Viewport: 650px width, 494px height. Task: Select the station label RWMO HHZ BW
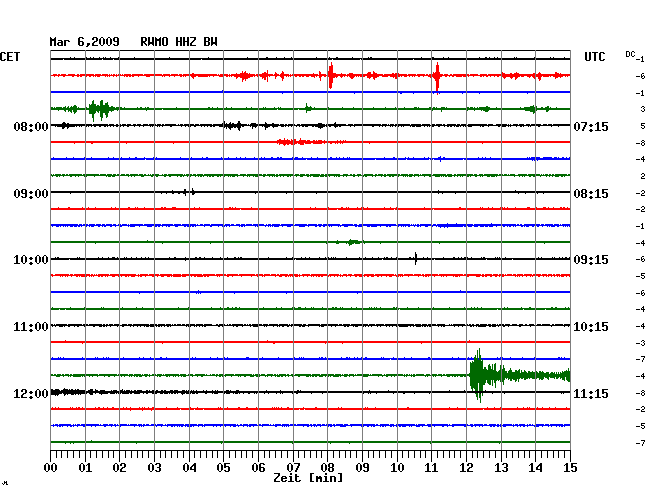point(179,42)
